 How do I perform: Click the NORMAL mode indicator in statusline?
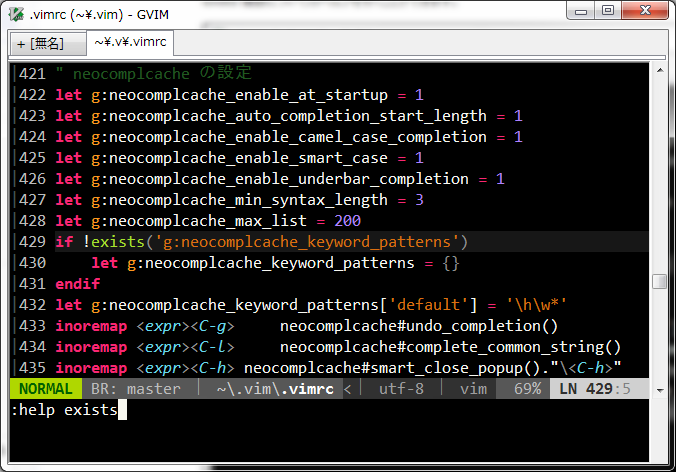pyautogui.click(x=46, y=389)
